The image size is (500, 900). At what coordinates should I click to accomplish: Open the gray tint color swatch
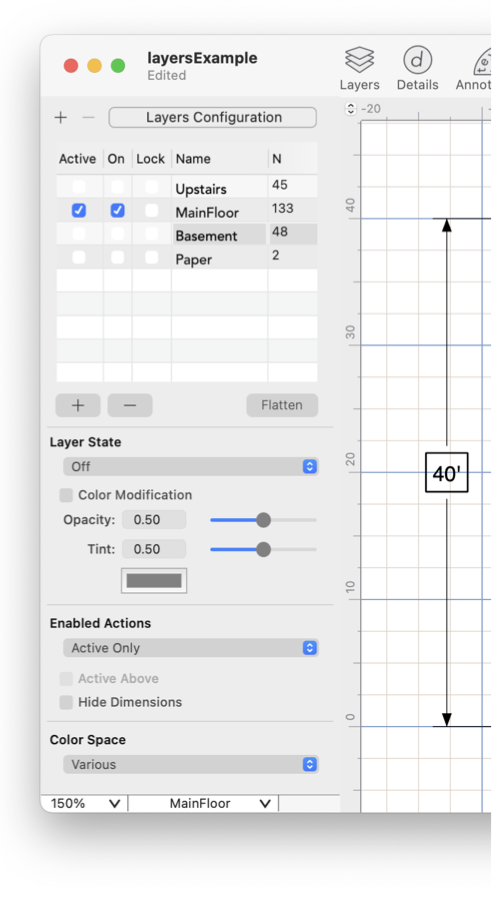pyautogui.click(x=154, y=581)
